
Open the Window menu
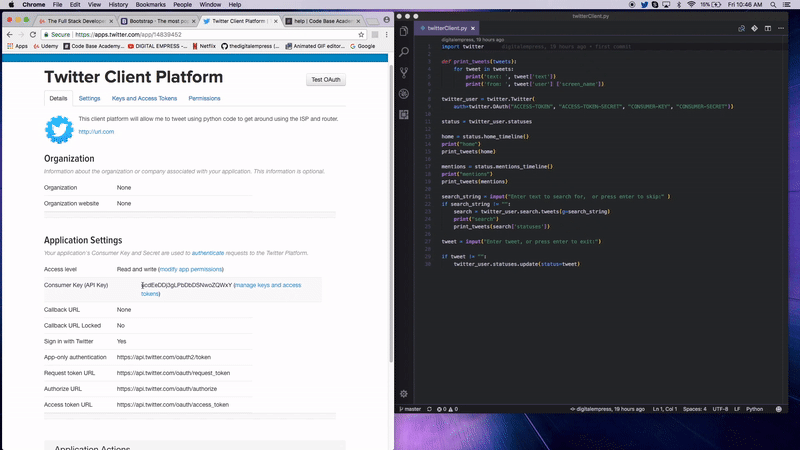pos(210,5)
